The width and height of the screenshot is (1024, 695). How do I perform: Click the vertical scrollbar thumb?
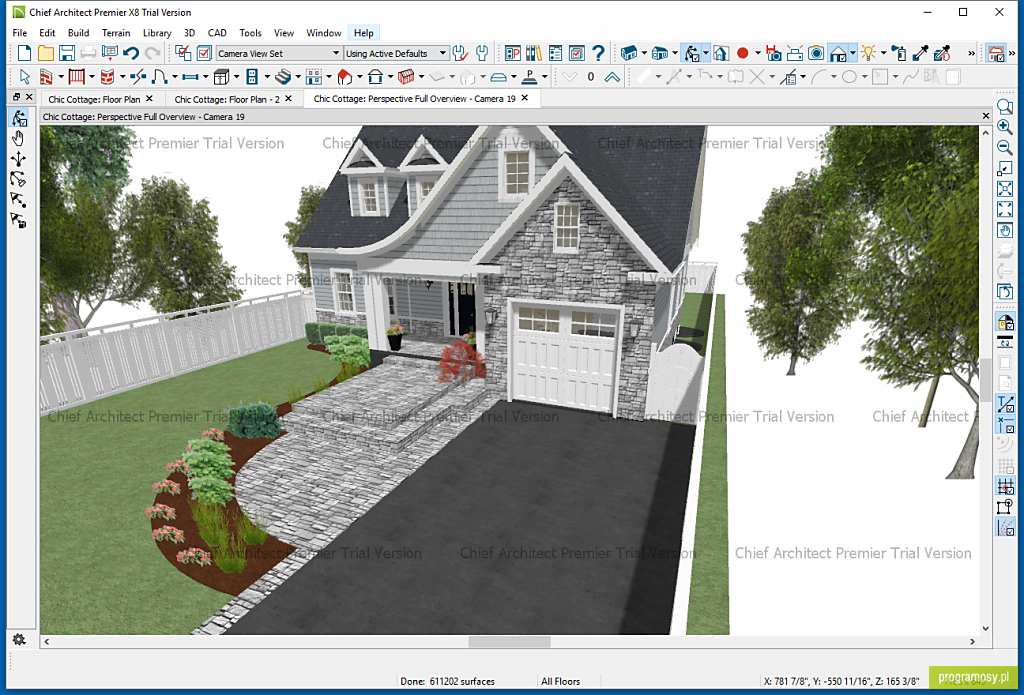[985, 380]
